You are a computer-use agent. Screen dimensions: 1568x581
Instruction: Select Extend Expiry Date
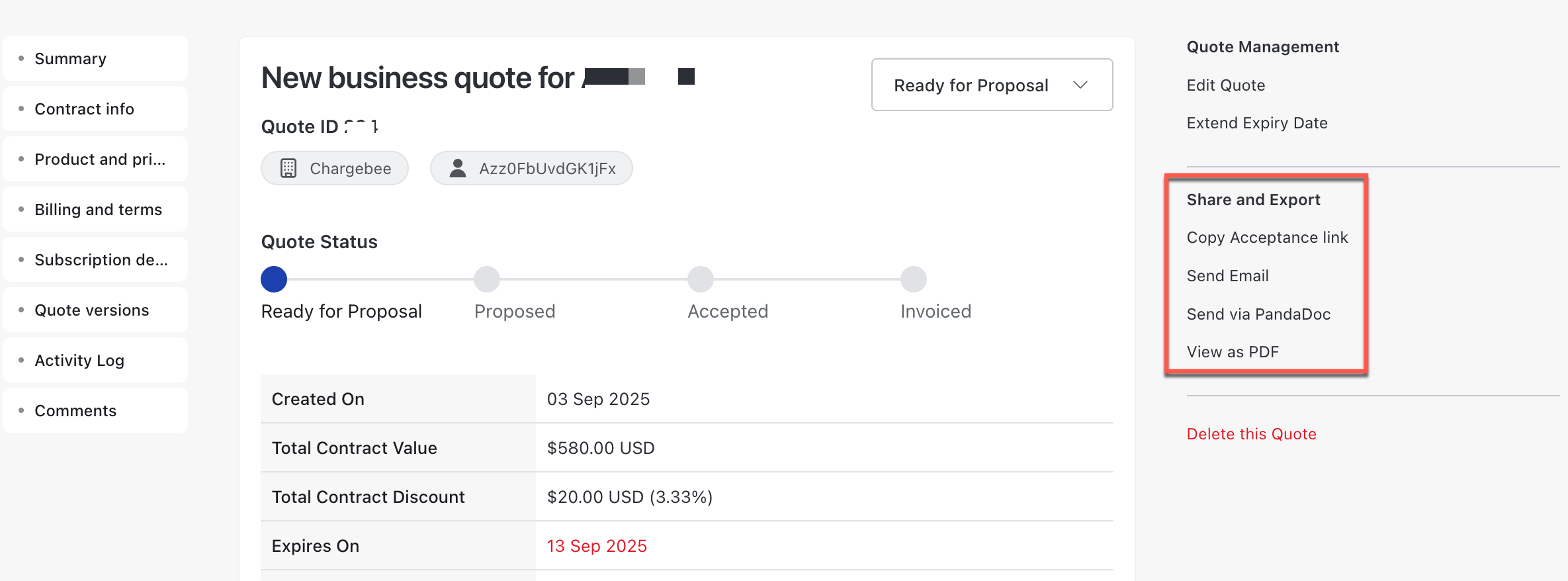1256,123
